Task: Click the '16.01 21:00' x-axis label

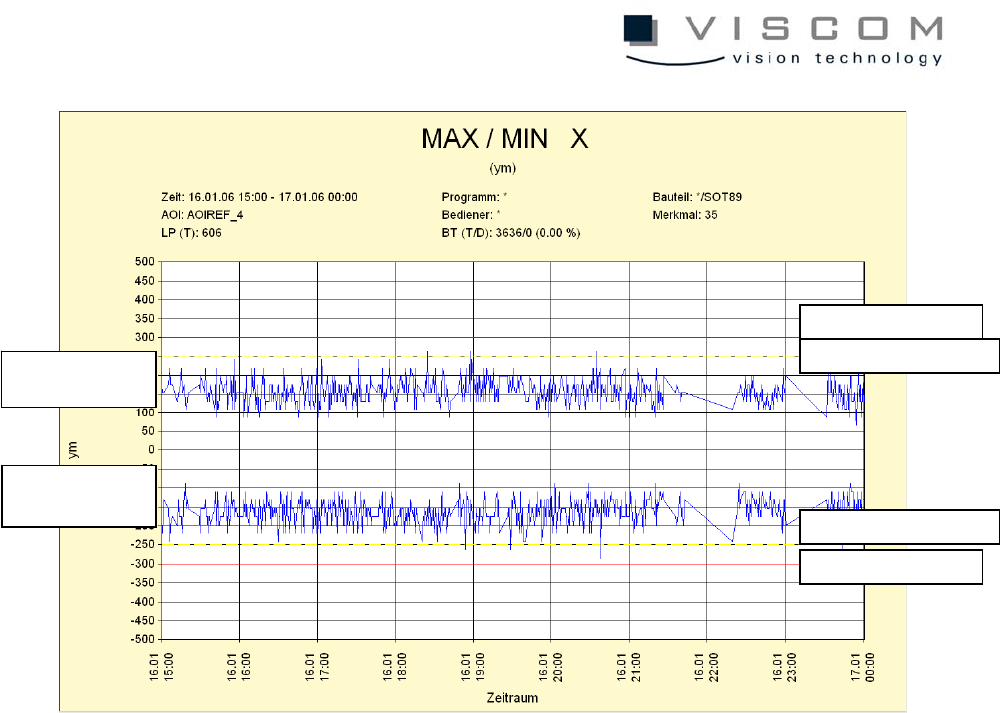Action: pyautogui.click(x=629, y=667)
